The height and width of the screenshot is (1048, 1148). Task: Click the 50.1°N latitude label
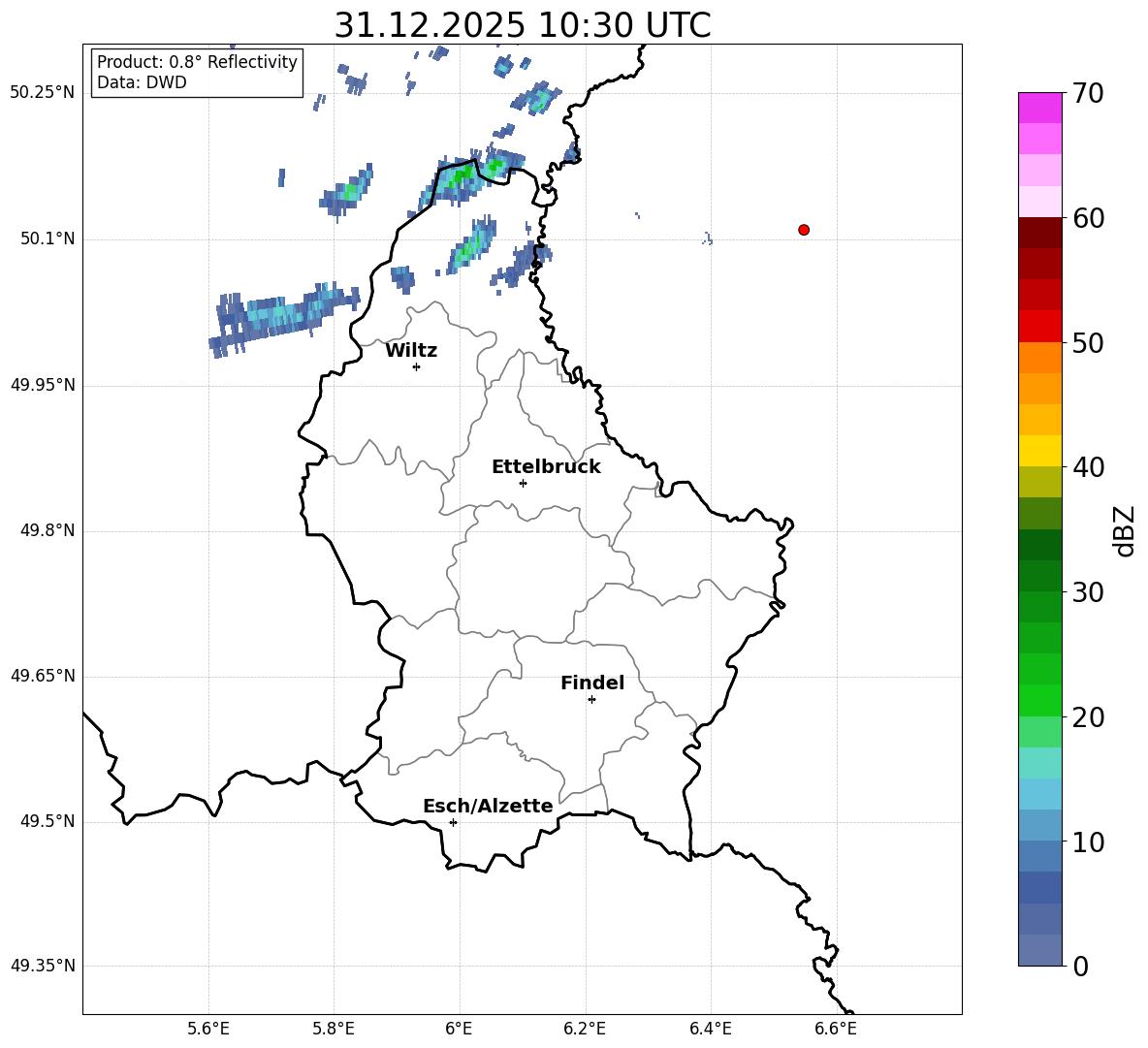point(48,238)
